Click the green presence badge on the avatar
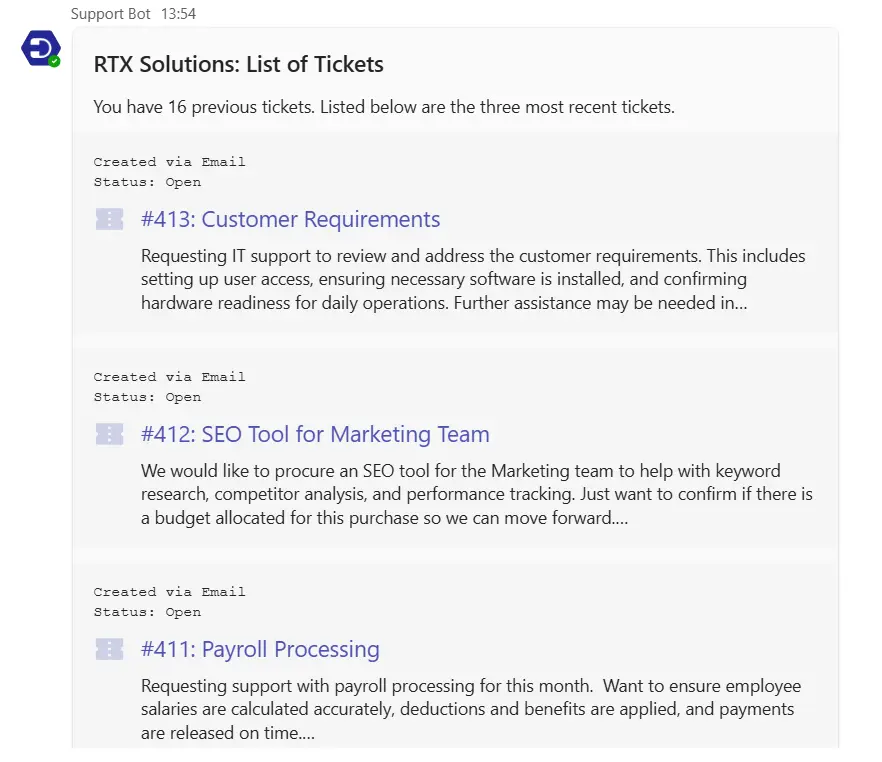Viewport: 882px width, 762px height. [x=55, y=61]
